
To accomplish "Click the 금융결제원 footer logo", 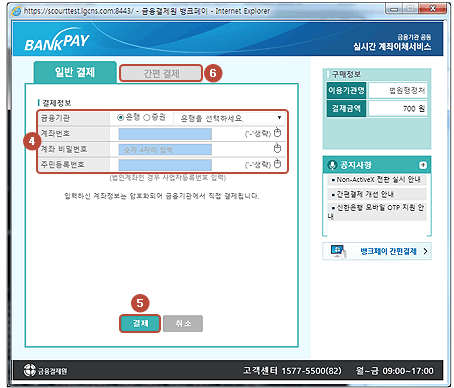I will pyautogui.click(x=45, y=370).
